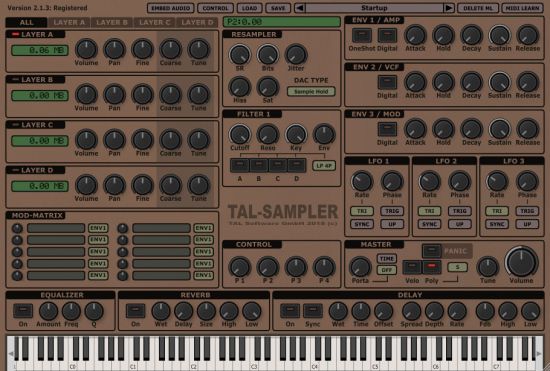Open the DAC Type Sample Hold dropdown
This screenshot has width=550, height=371.
(x=311, y=92)
